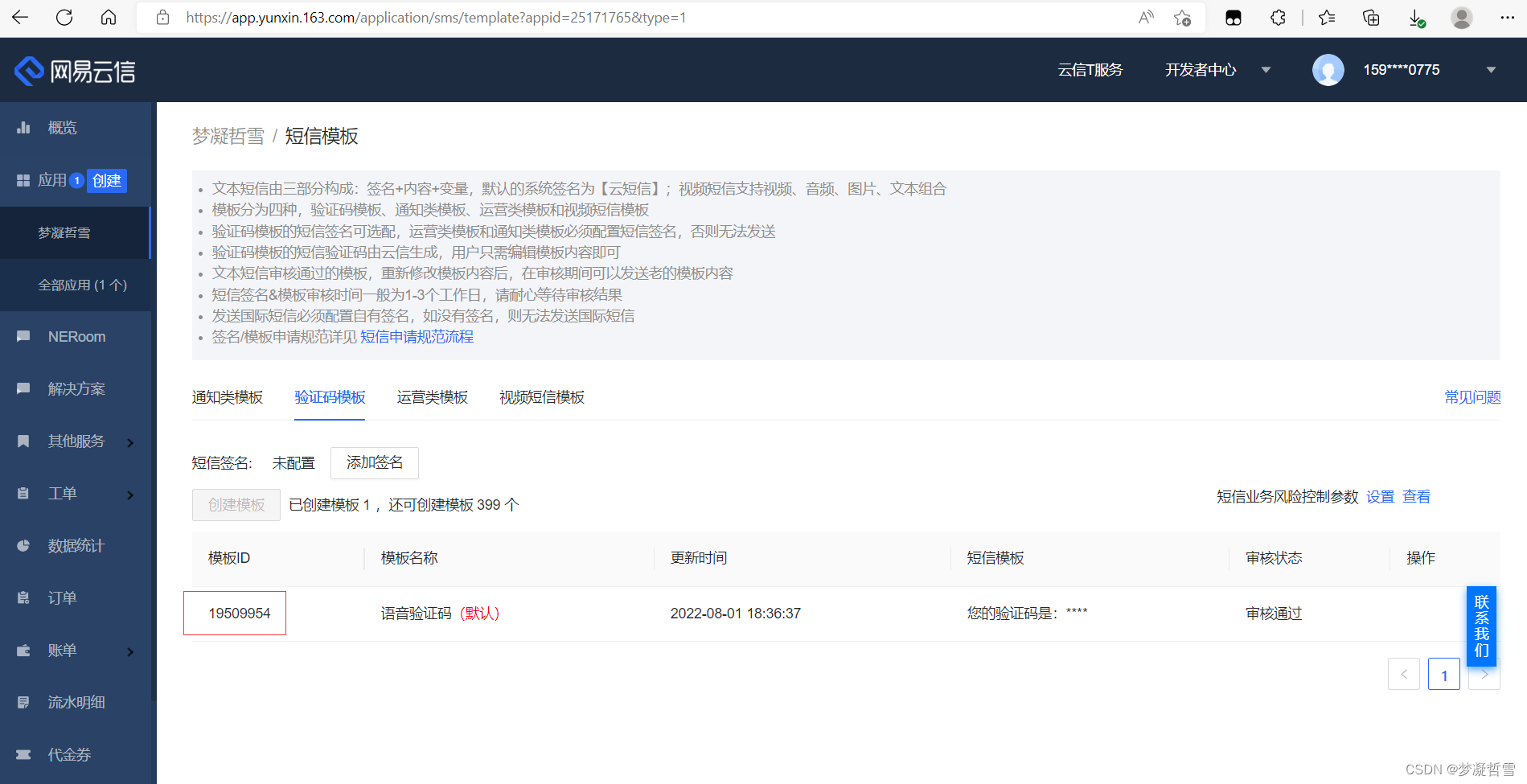Click the 添加签名 button
1527x784 pixels.
pos(375,462)
